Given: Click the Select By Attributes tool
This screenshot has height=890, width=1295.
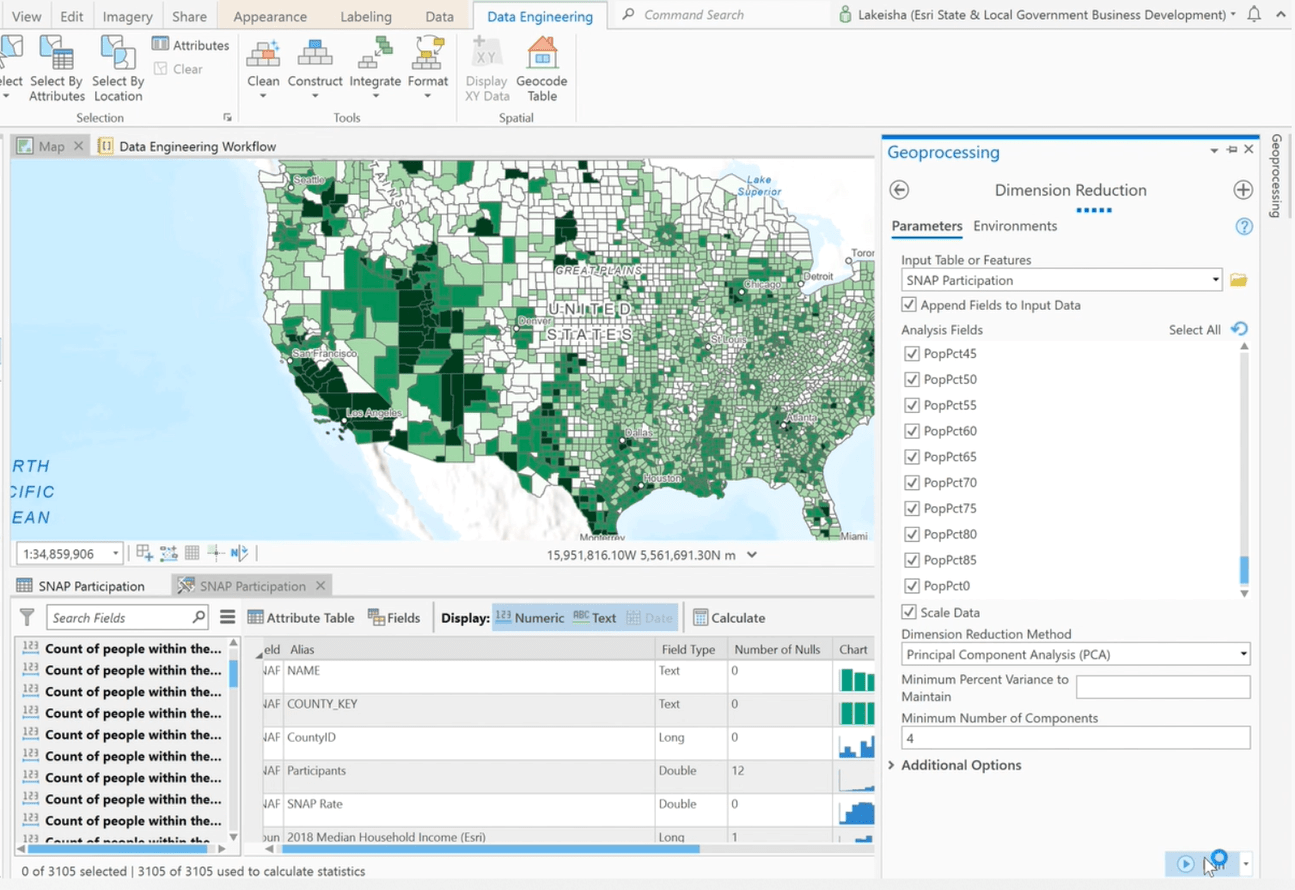Looking at the screenshot, I should click(x=56, y=68).
